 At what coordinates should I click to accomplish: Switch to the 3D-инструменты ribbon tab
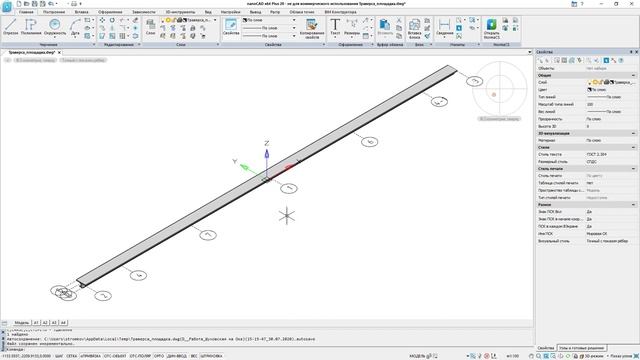point(180,12)
